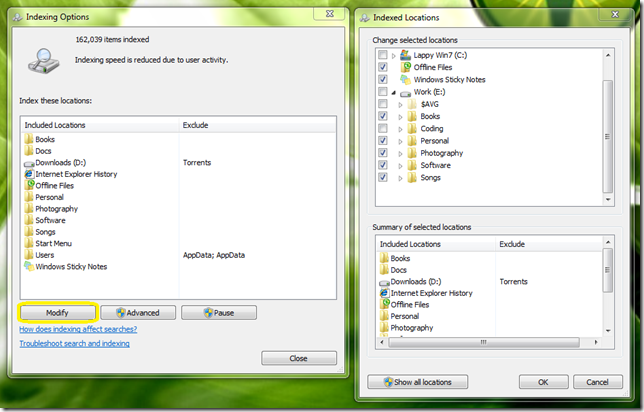Check the Coding folder checkbox
The width and height of the screenshot is (644, 412).
tap(383, 129)
